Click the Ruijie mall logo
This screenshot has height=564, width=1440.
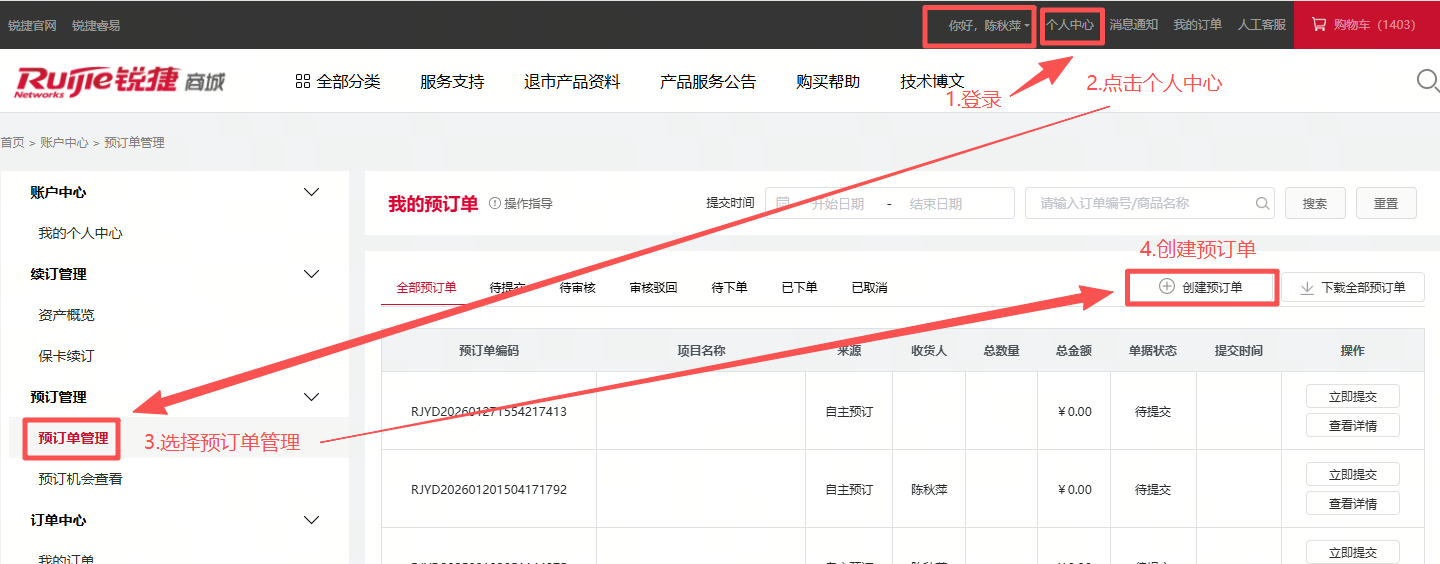[x=119, y=81]
